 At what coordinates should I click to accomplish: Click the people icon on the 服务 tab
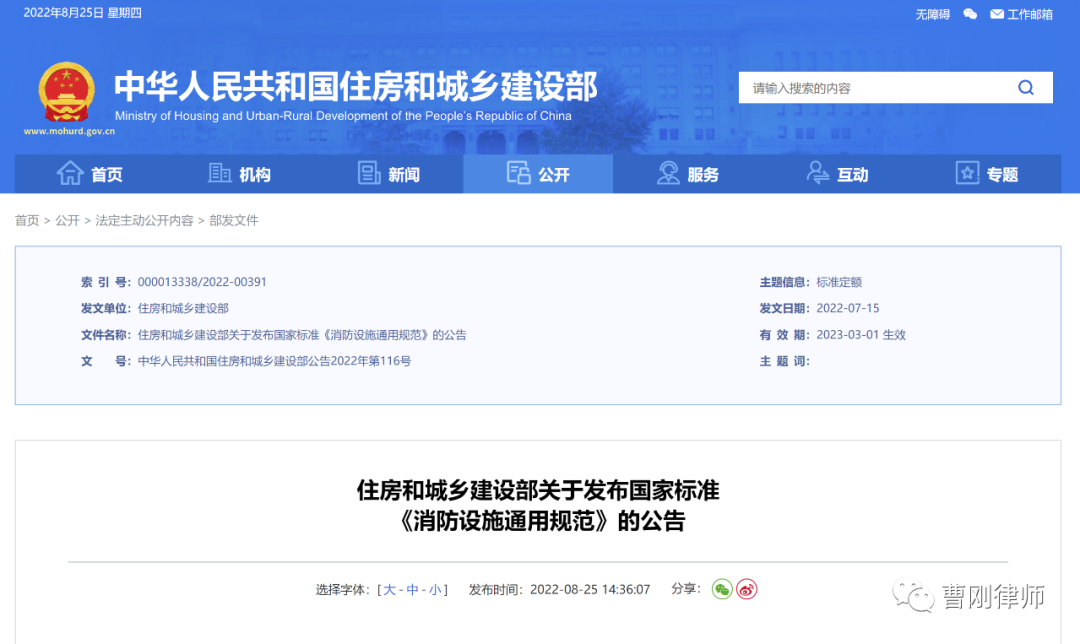(668, 173)
